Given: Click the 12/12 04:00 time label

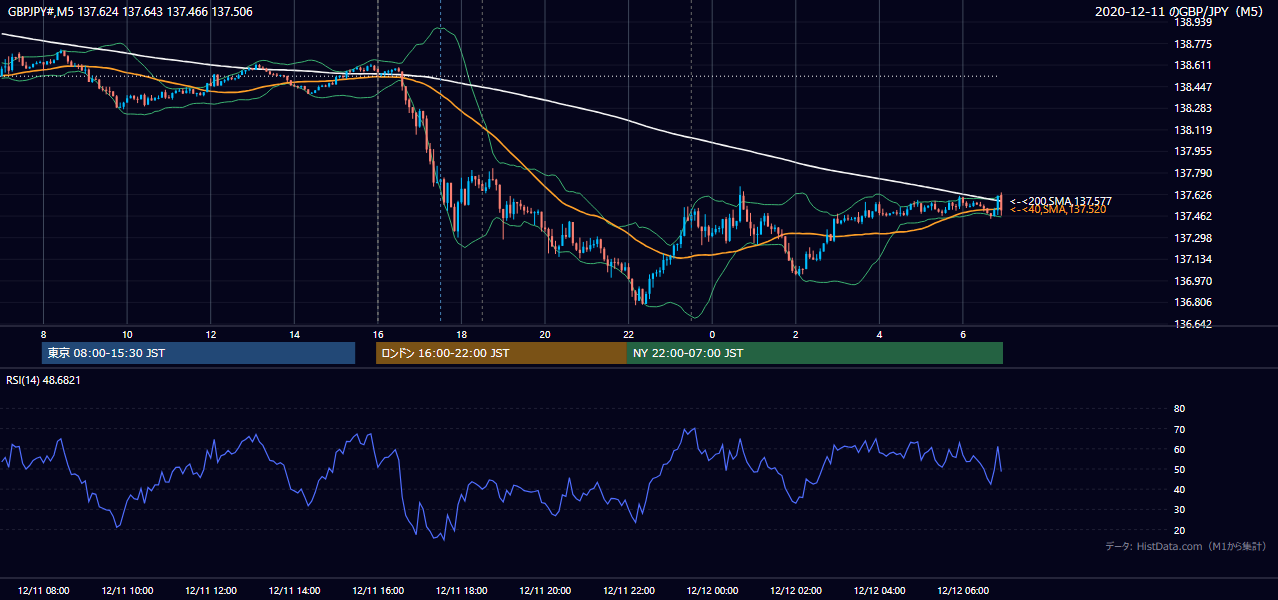Looking at the screenshot, I should coord(880,591).
